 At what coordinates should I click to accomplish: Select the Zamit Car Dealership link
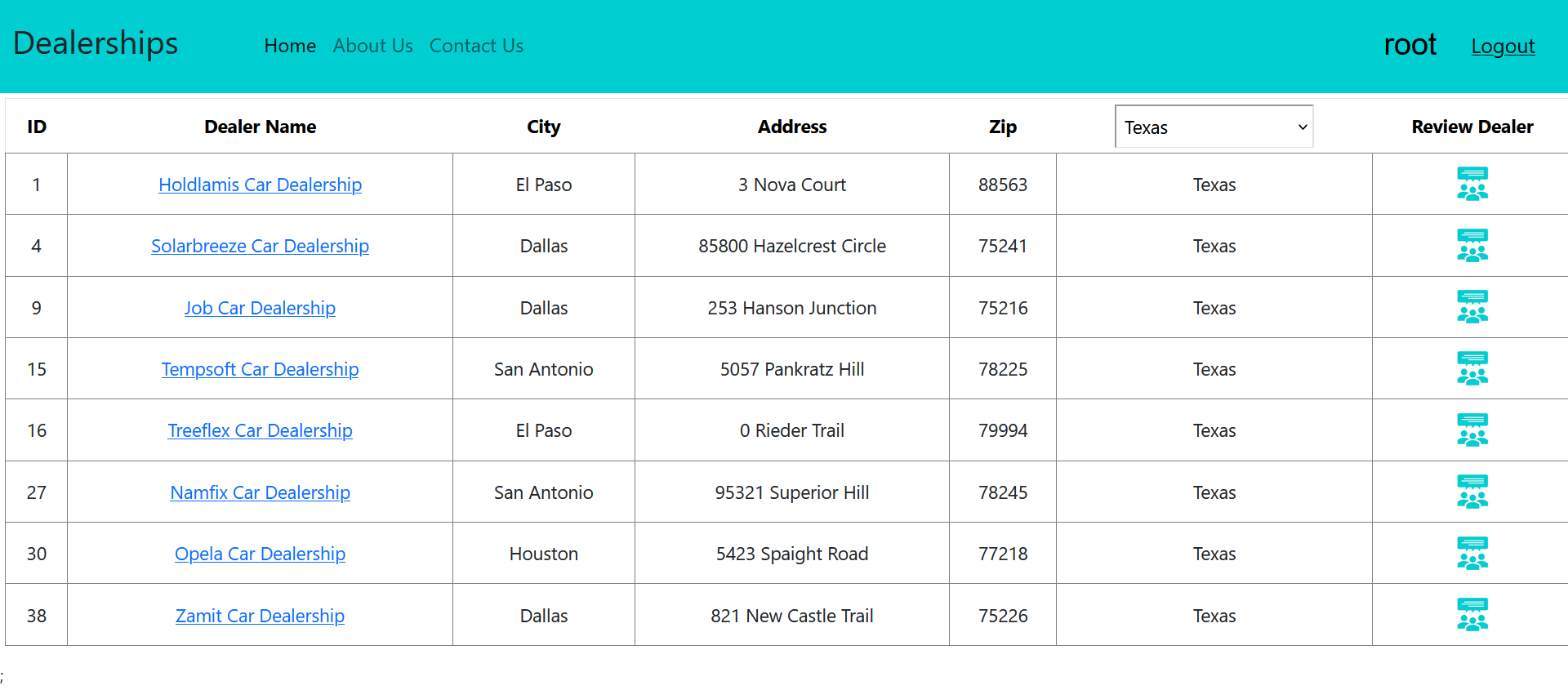pos(260,616)
